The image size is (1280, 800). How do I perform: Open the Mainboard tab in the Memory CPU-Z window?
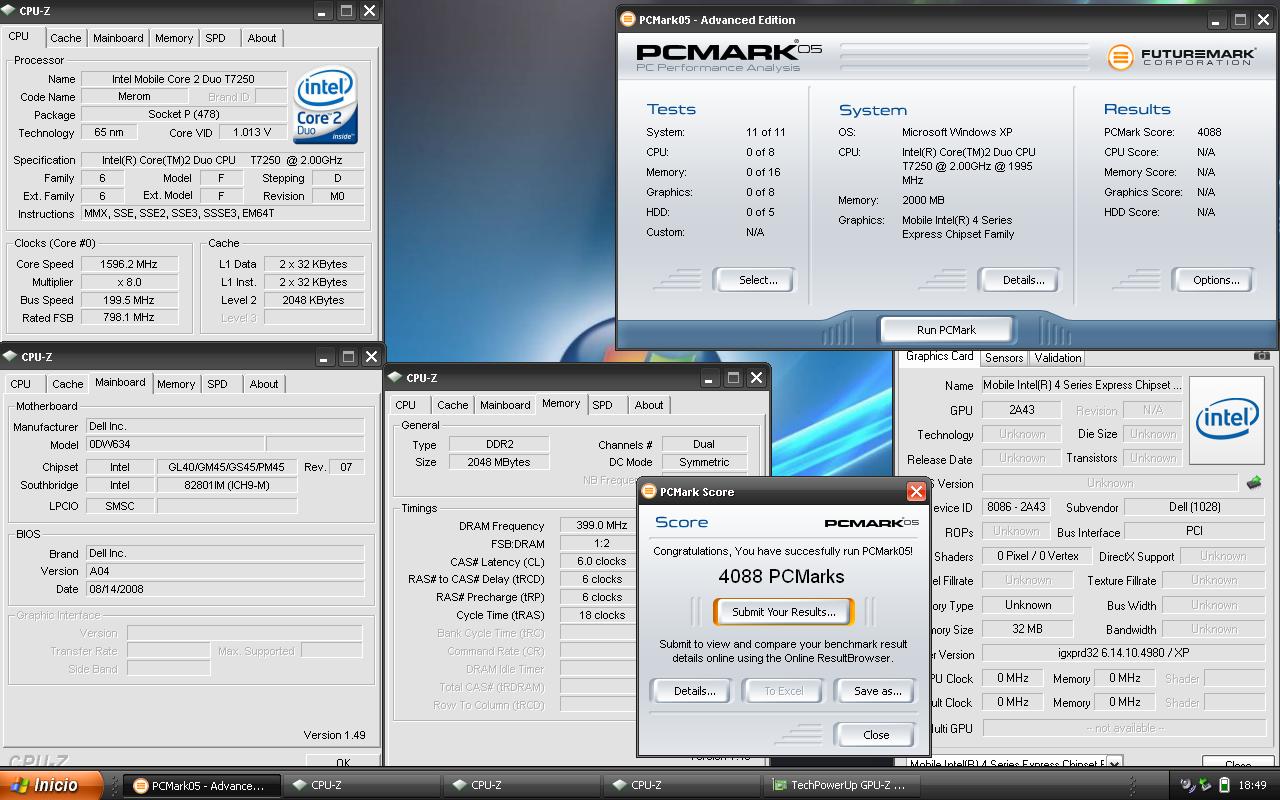tap(505, 405)
